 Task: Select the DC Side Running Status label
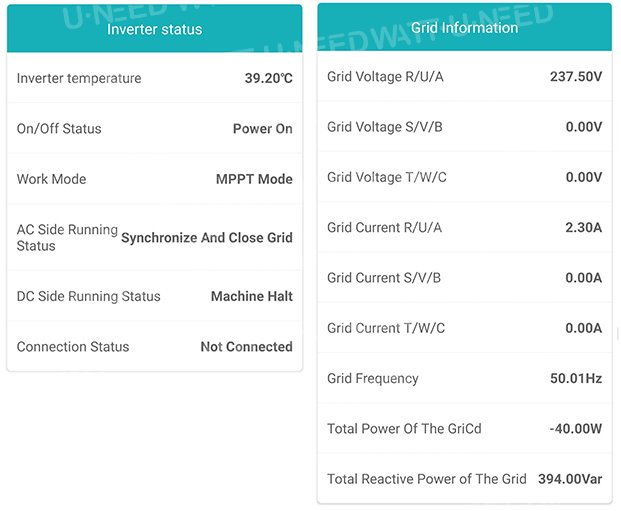click(x=88, y=296)
